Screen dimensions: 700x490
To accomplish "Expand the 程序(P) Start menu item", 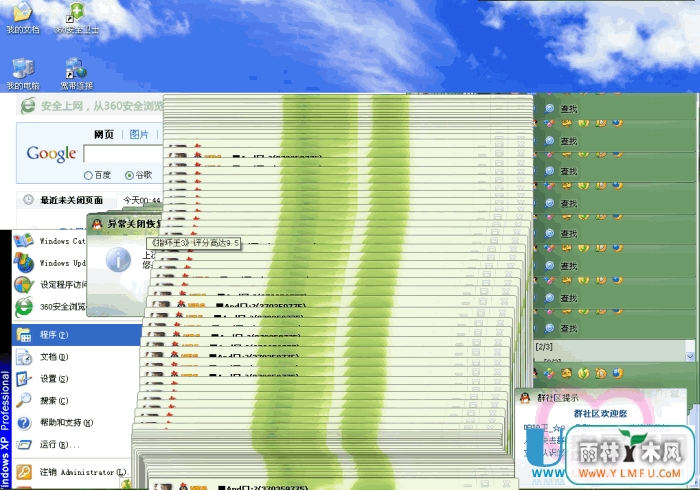I will [77, 335].
